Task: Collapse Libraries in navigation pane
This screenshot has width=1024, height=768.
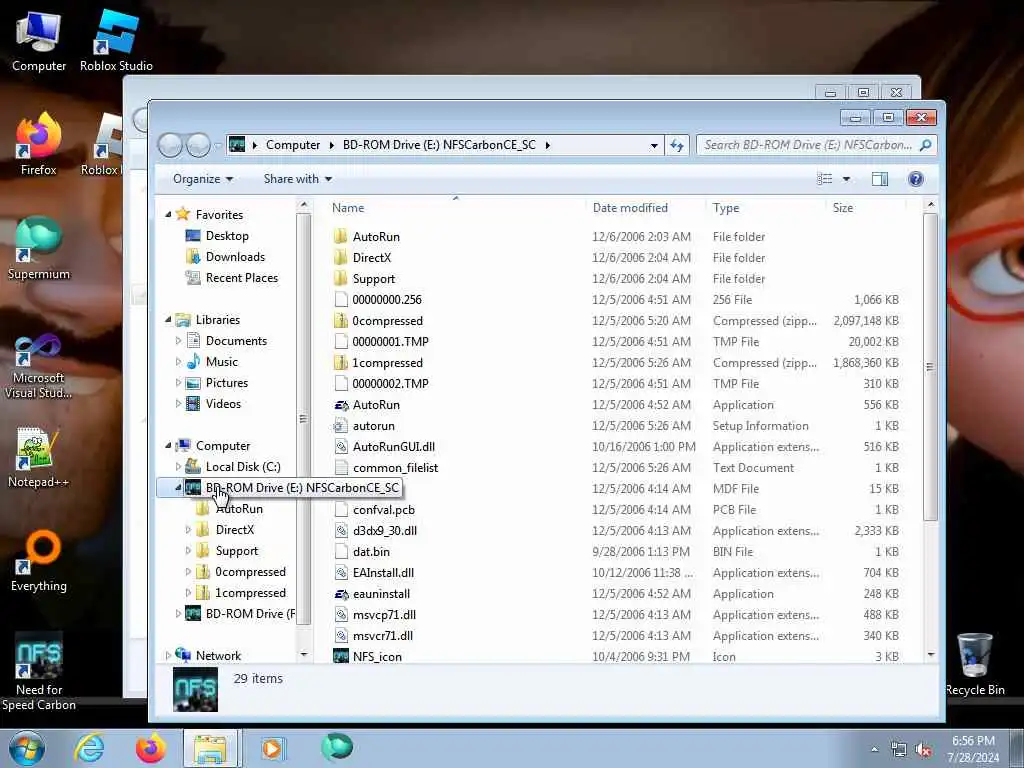Action: click(168, 319)
